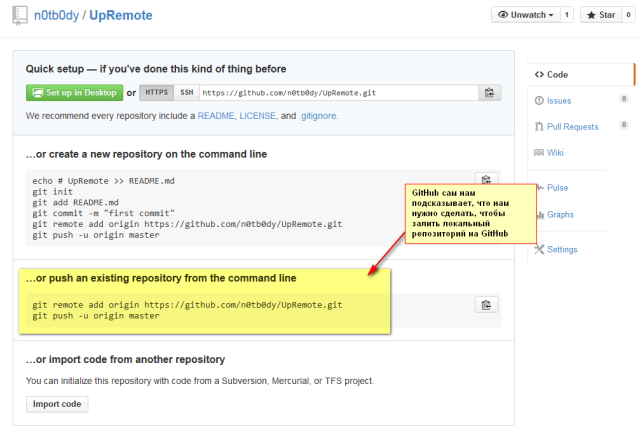The width and height of the screenshot is (640, 431).
Task: Click the repository URL input field
Action: [339, 93]
